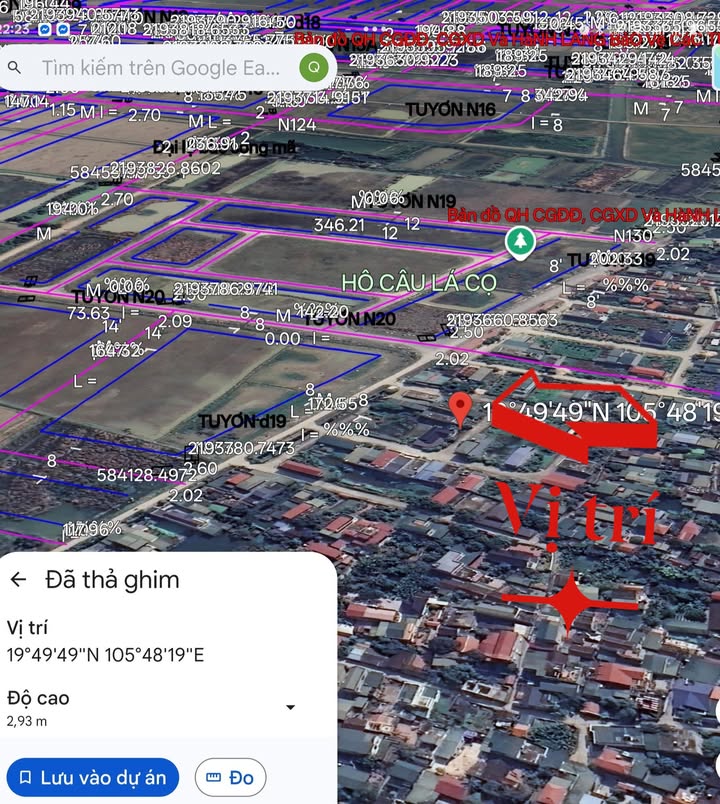Go back using the arrow beside Đã thả ghim
The width and height of the screenshot is (720, 804).
(x=18, y=580)
